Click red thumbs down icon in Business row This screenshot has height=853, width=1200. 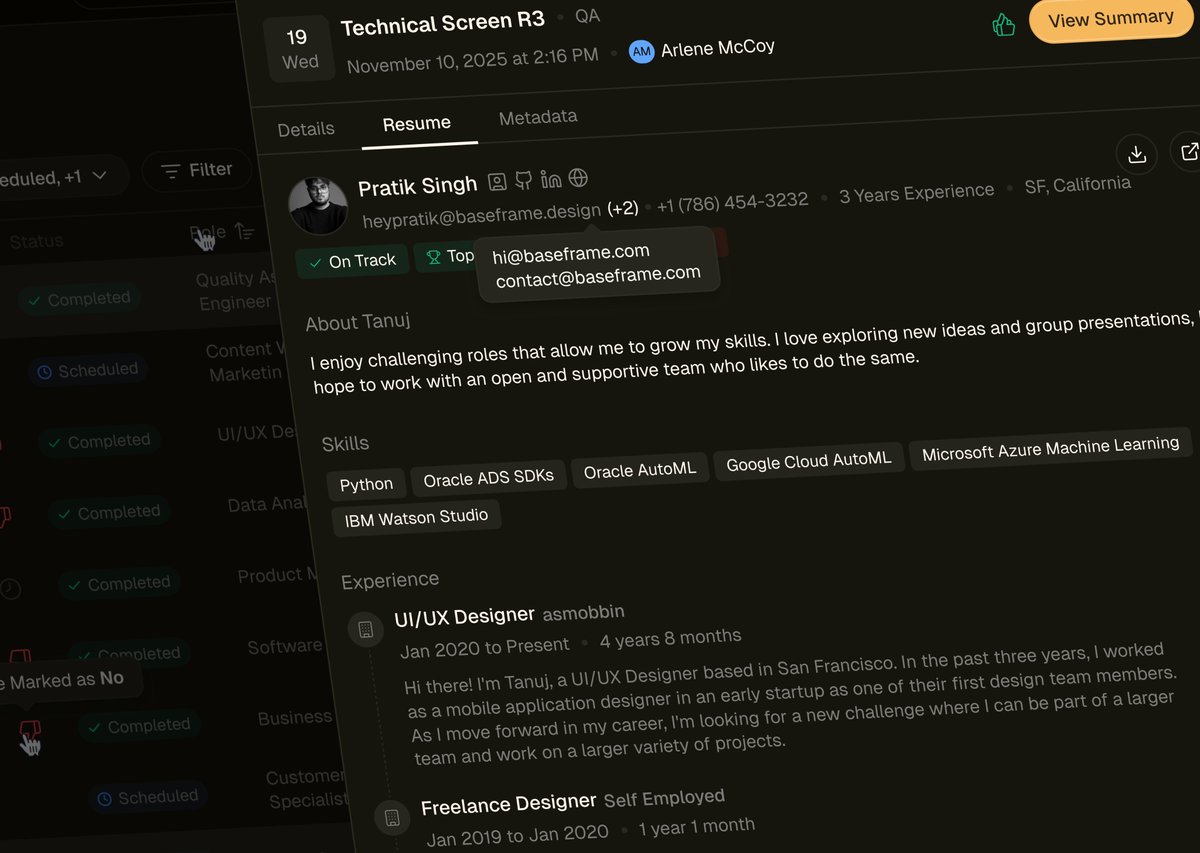[x=30, y=730]
